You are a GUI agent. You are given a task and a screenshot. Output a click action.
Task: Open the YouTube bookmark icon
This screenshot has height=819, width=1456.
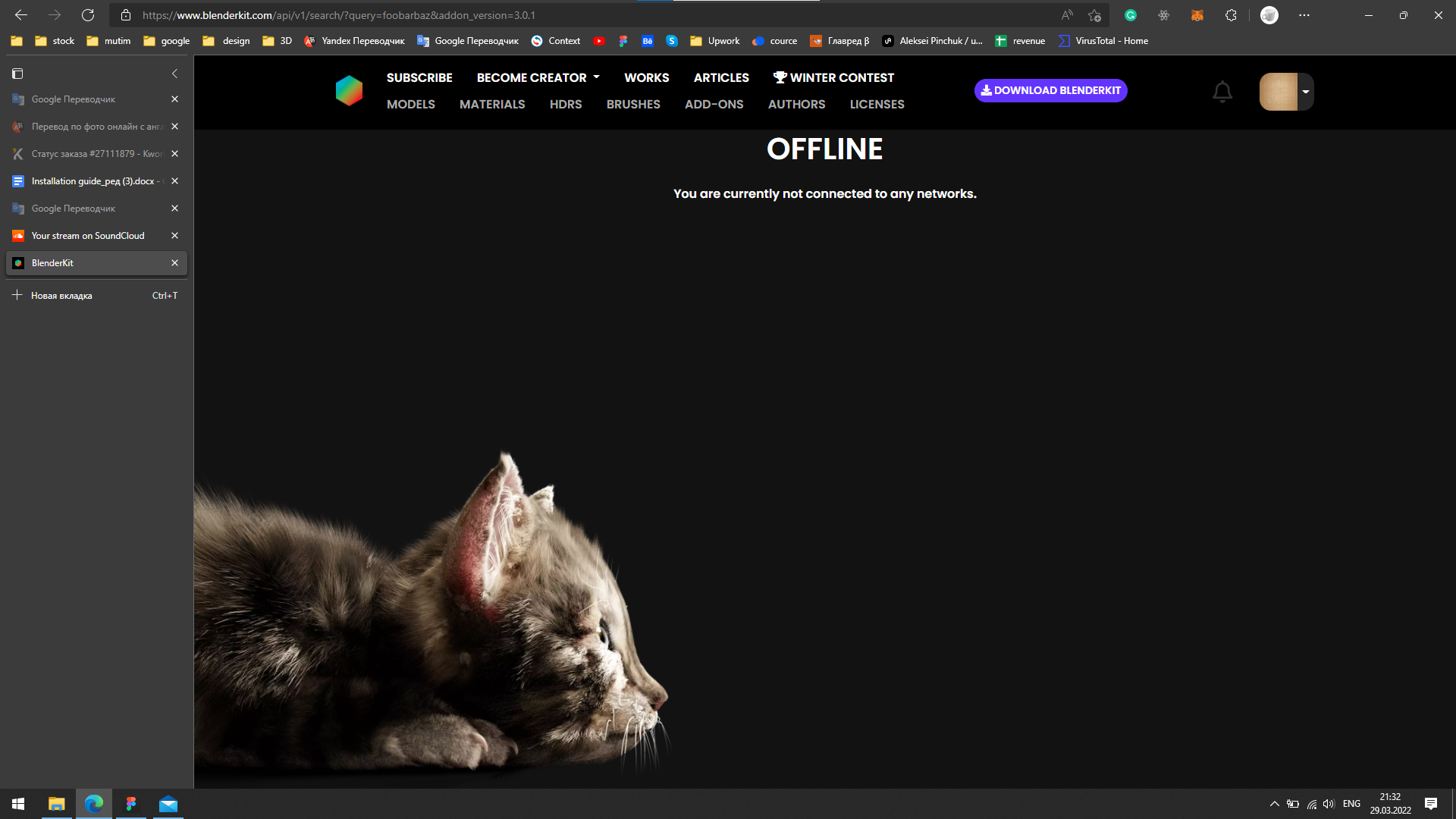click(598, 41)
